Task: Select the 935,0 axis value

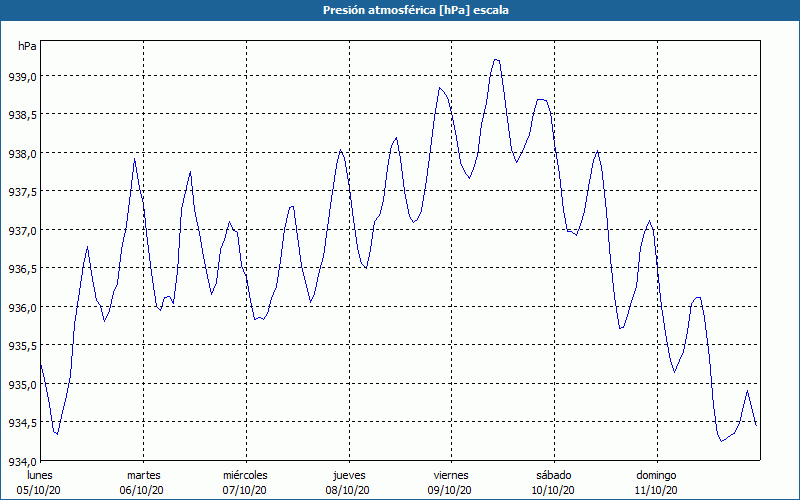Action: point(22,384)
